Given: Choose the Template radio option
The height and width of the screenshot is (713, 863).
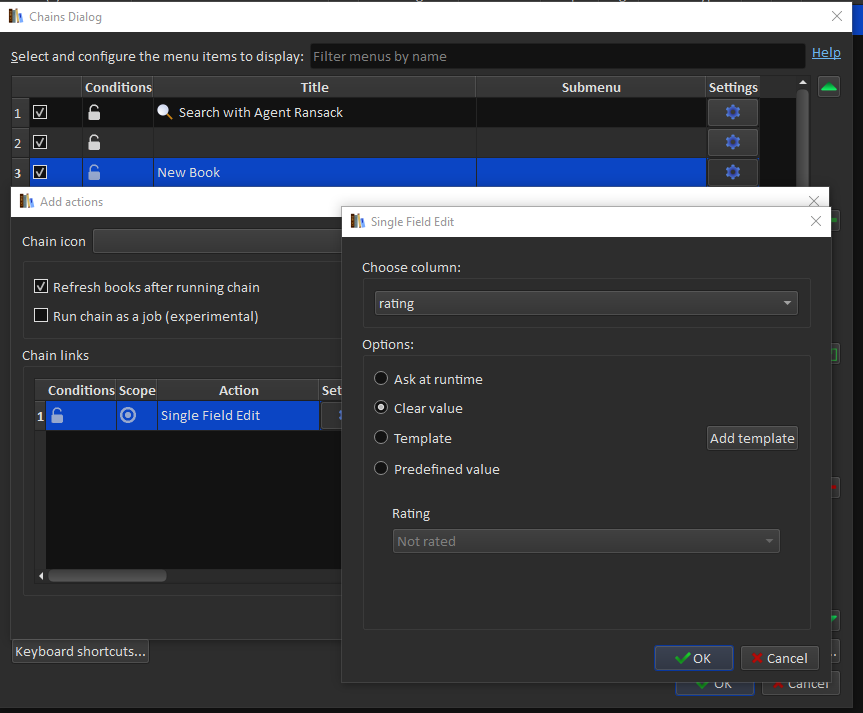Looking at the screenshot, I should pyautogui.click(x=381, y=438).
